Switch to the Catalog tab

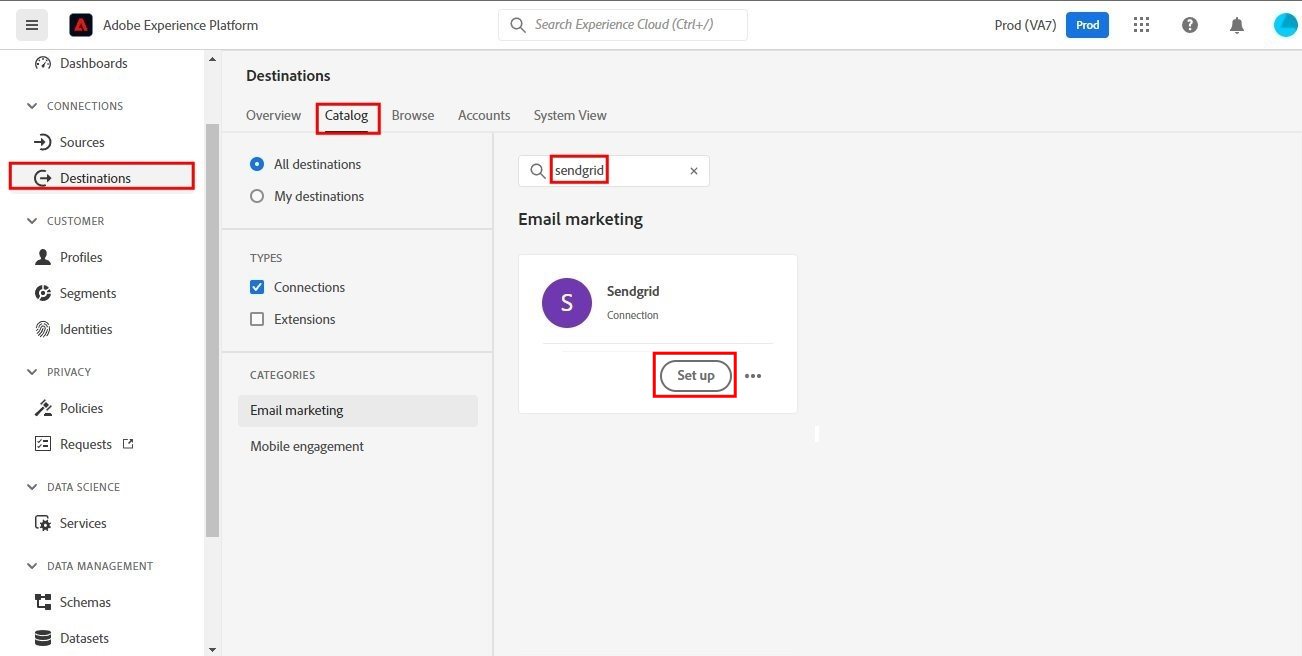point(346,115)
